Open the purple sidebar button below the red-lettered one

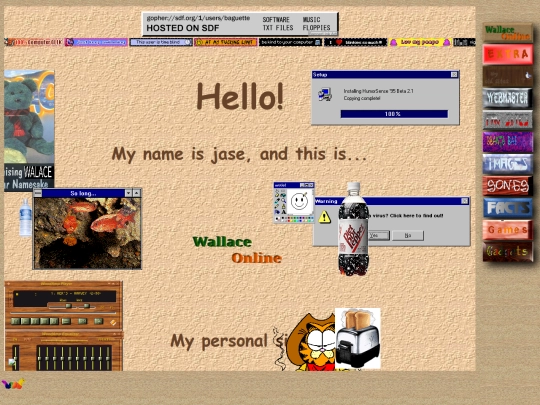[508, 142]
